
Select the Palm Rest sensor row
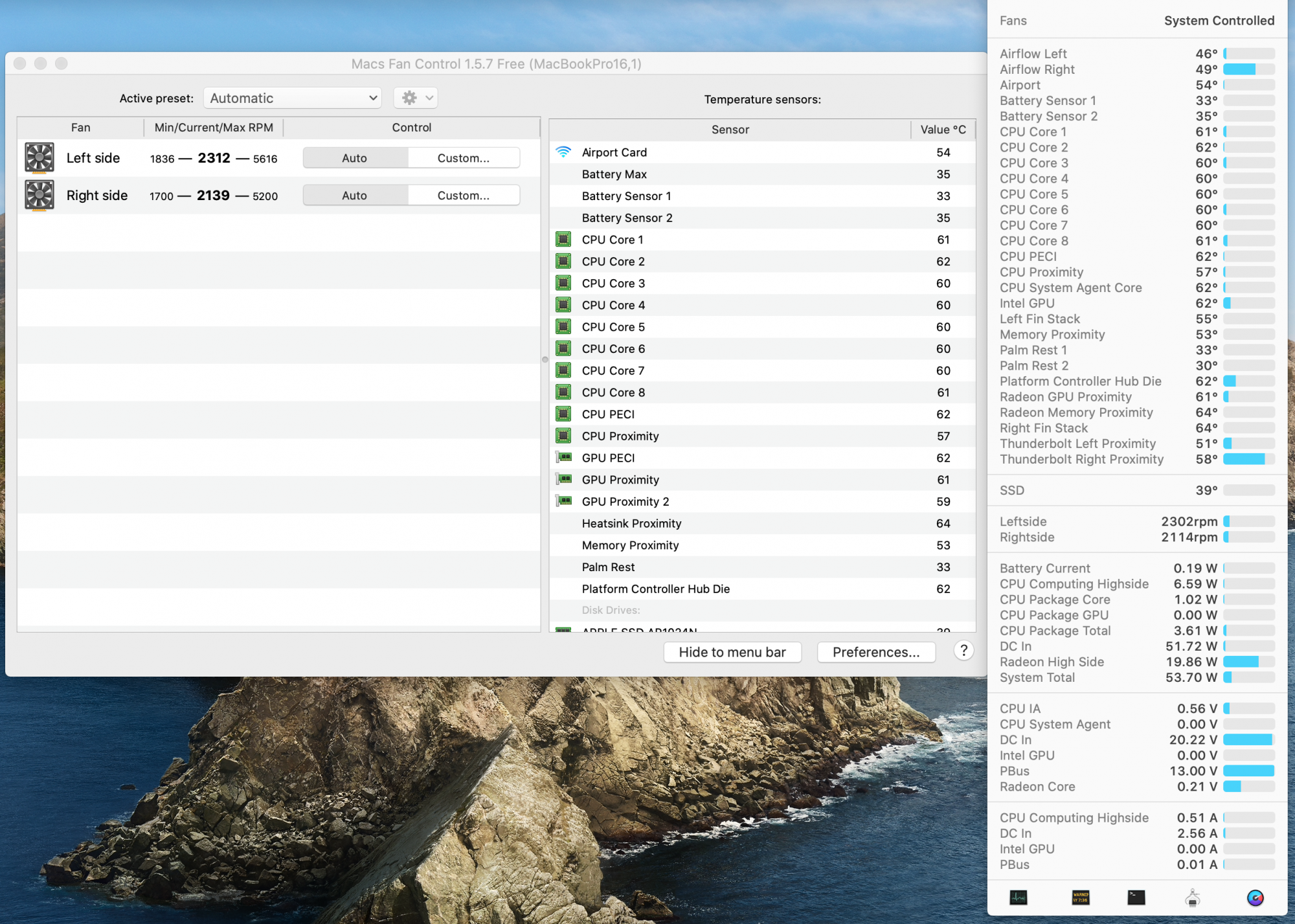click(x=762, y=567)
